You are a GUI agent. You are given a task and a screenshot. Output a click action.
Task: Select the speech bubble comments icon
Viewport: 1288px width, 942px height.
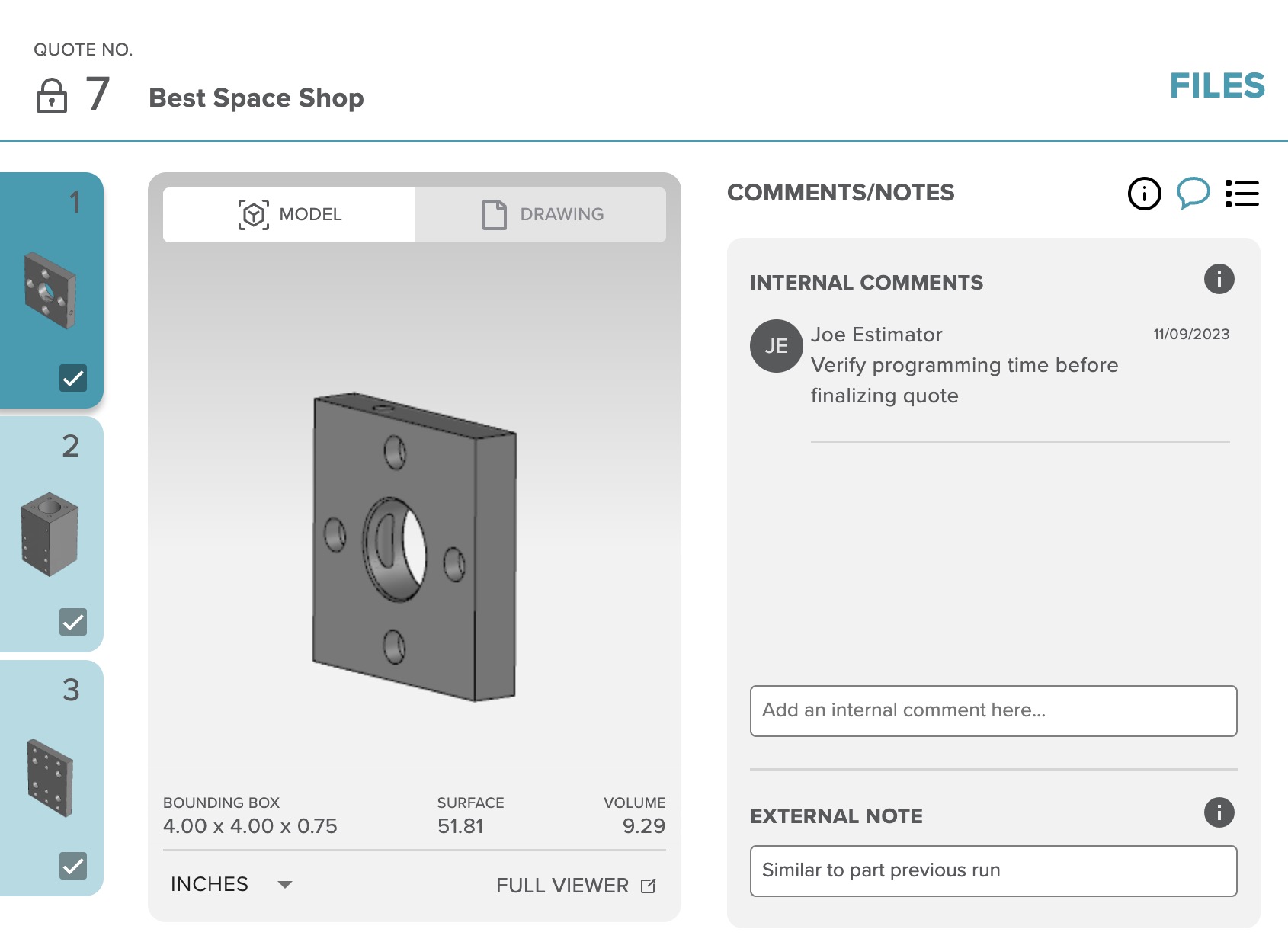(x=1193, y=193)
